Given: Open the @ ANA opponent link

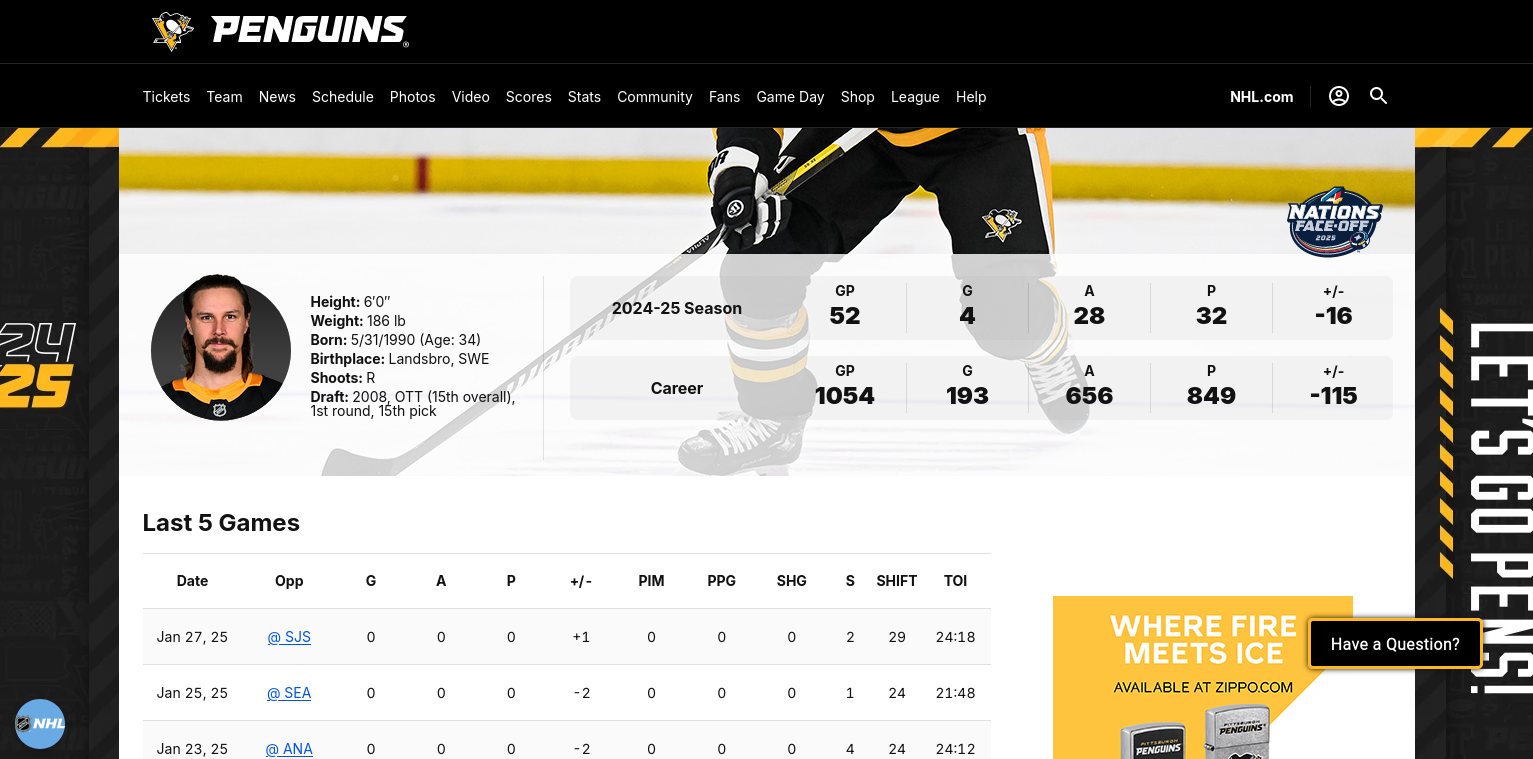Looking at the screenshot, I should point(289,749).
